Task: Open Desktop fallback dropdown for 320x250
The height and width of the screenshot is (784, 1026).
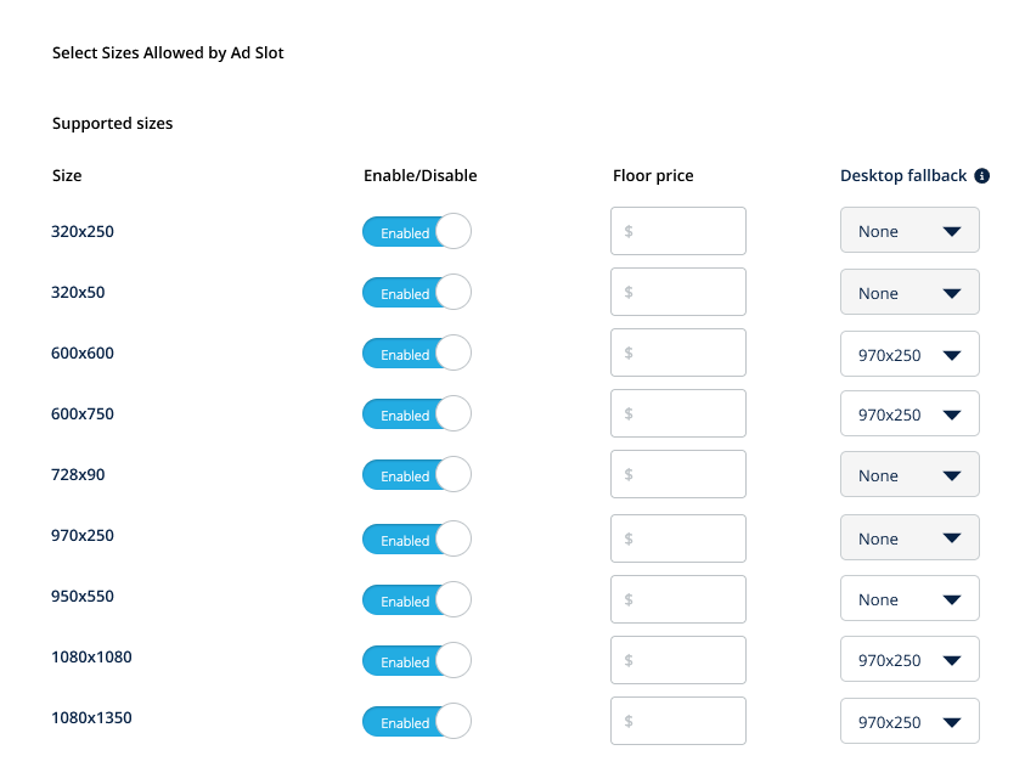Action: click(x=909, y=231)
